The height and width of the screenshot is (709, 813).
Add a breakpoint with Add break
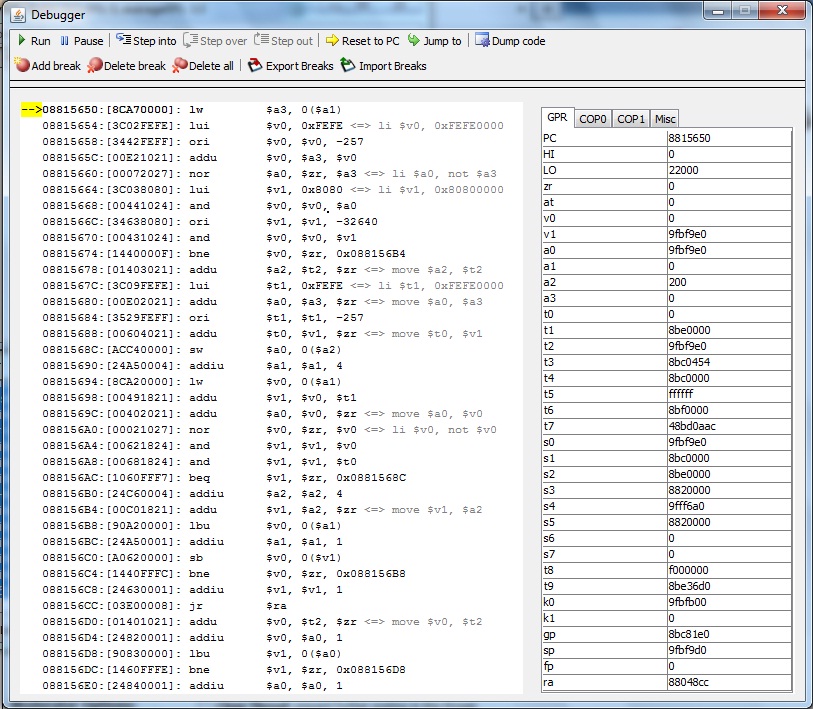tap(47, 66)
